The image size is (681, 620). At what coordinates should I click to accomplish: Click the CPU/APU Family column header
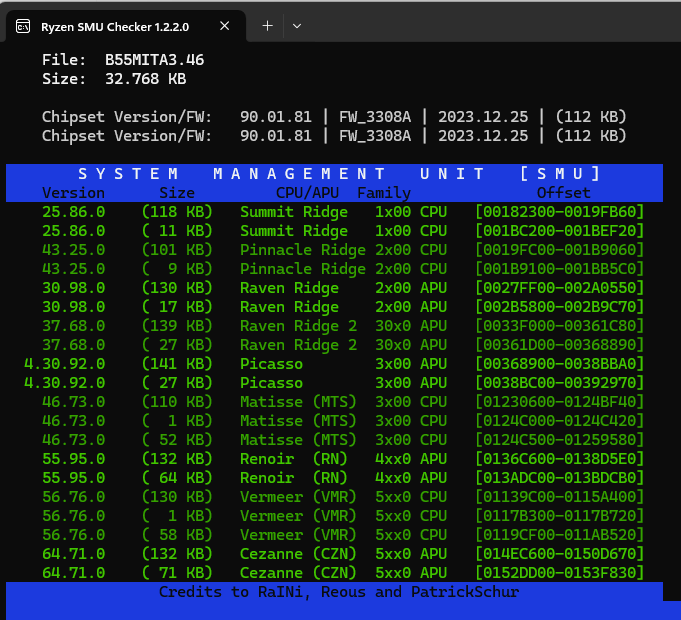click(x=344, y=193)
